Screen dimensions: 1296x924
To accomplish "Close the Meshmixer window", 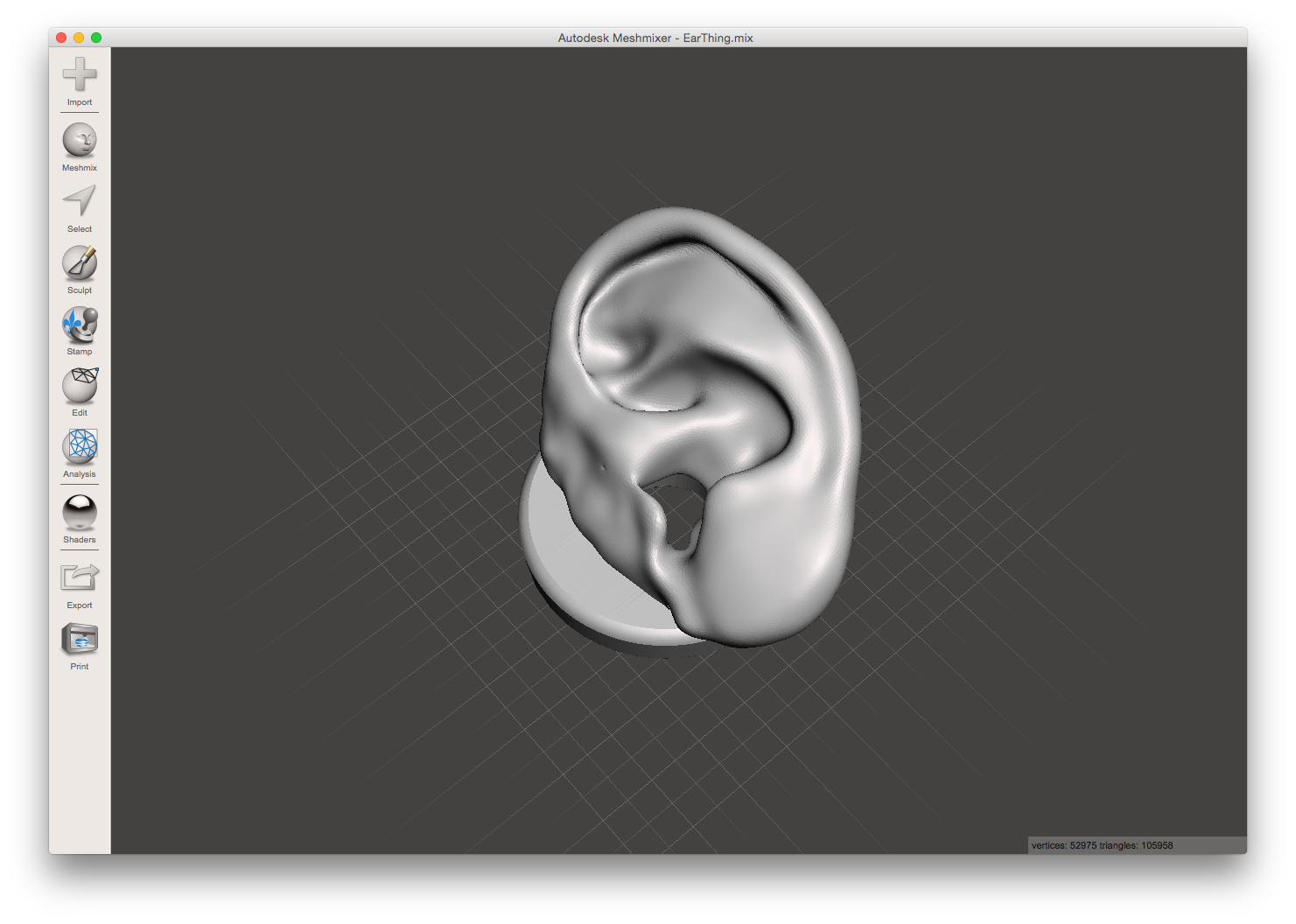I will [x=61, y=38].
